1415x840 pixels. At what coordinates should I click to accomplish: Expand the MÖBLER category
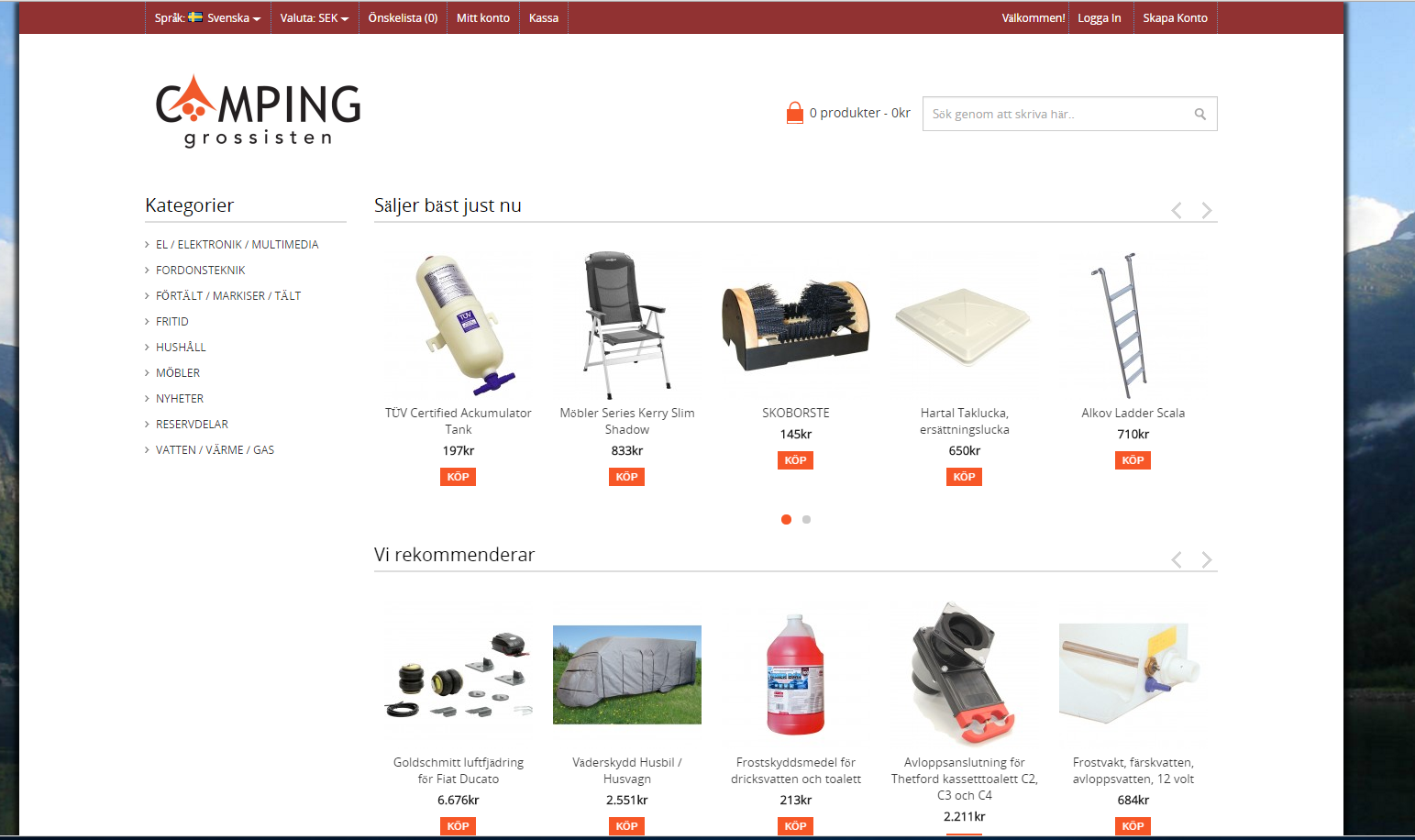pyautogui.click(x=178, y=372)
